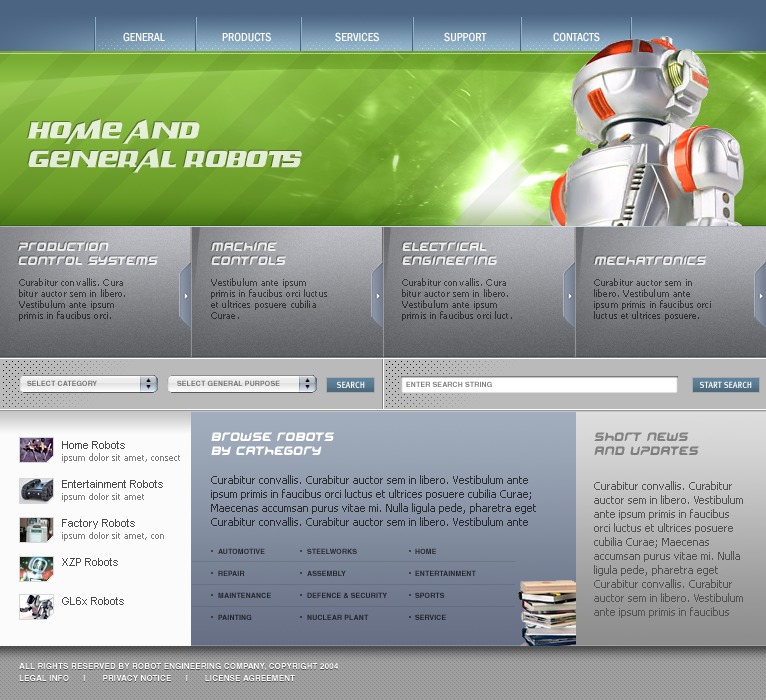Open the Legal Info footer link
The height and width of the screenshot is (700, 766).
click(44, 679)
